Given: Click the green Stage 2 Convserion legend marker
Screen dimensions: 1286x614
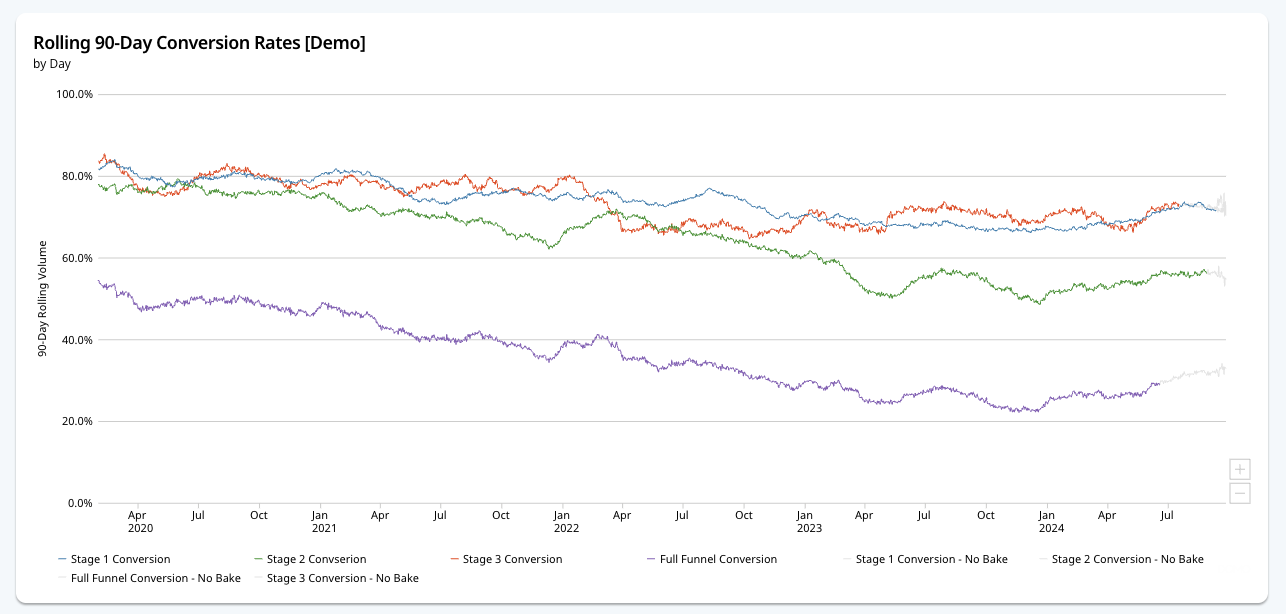Looking at the screenshot, I should (x=258, y=559).
